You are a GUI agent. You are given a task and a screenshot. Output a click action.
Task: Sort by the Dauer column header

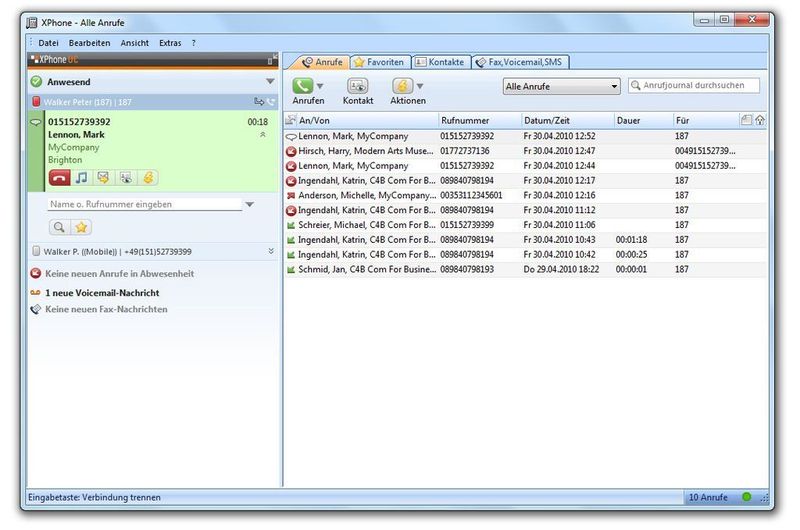643,120
